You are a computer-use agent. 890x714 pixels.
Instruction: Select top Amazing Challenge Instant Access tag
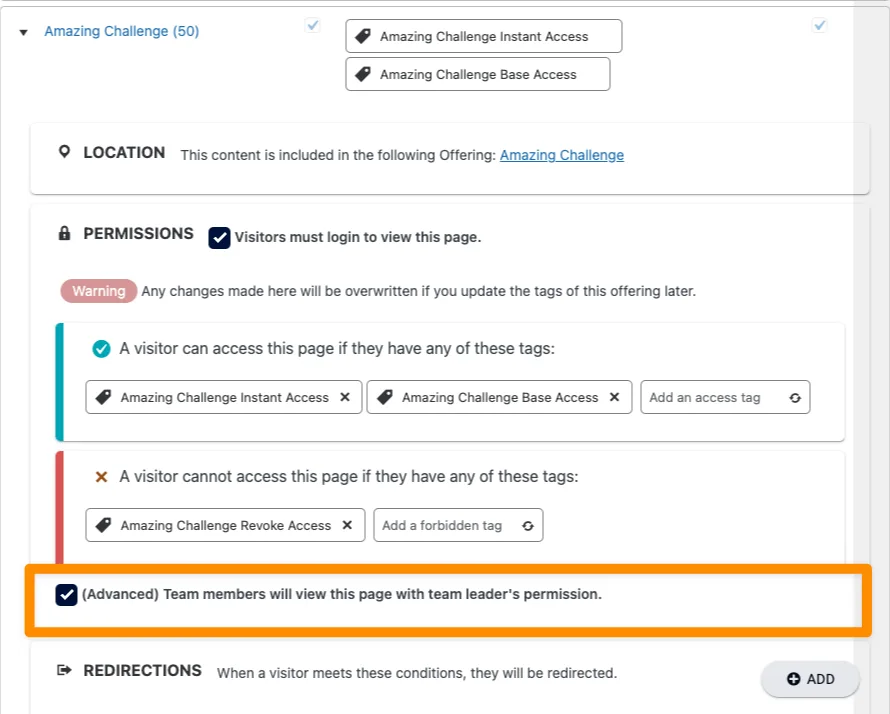pos(483,36)
